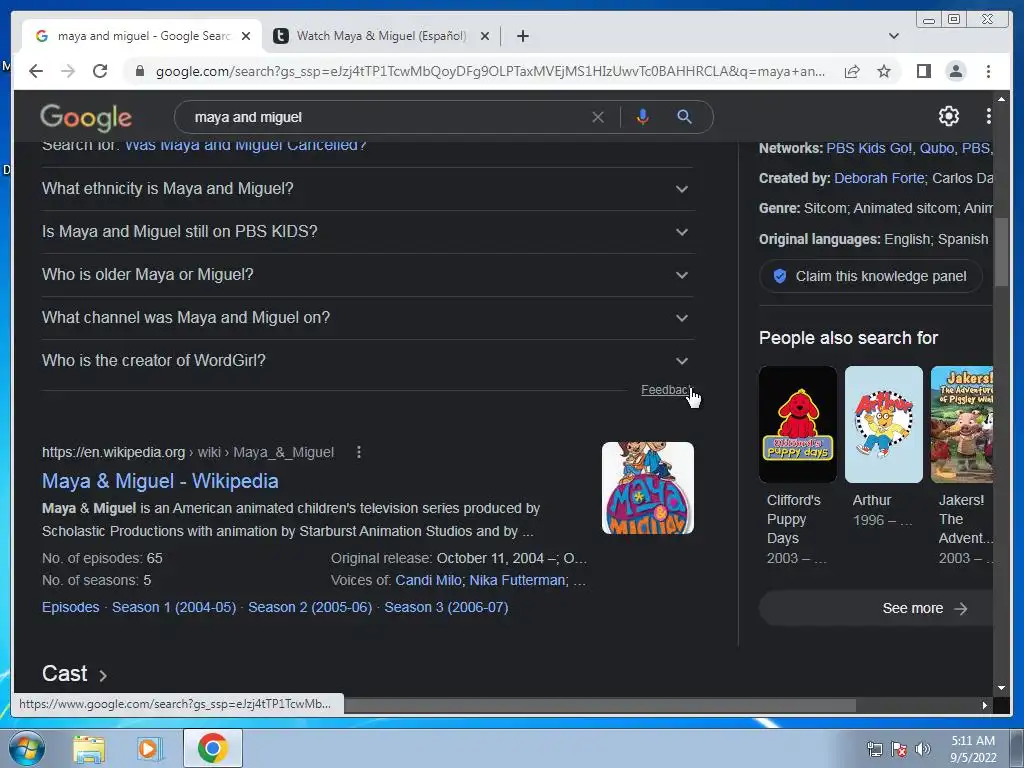Click the page's vertical scrollbar thumb

coord(1001,253)
